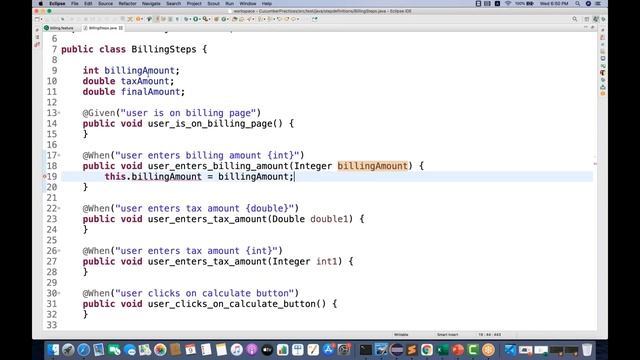Click the green Run toolbar button
The height and width of the screenshot is (360, 640).
coord(195,19)
